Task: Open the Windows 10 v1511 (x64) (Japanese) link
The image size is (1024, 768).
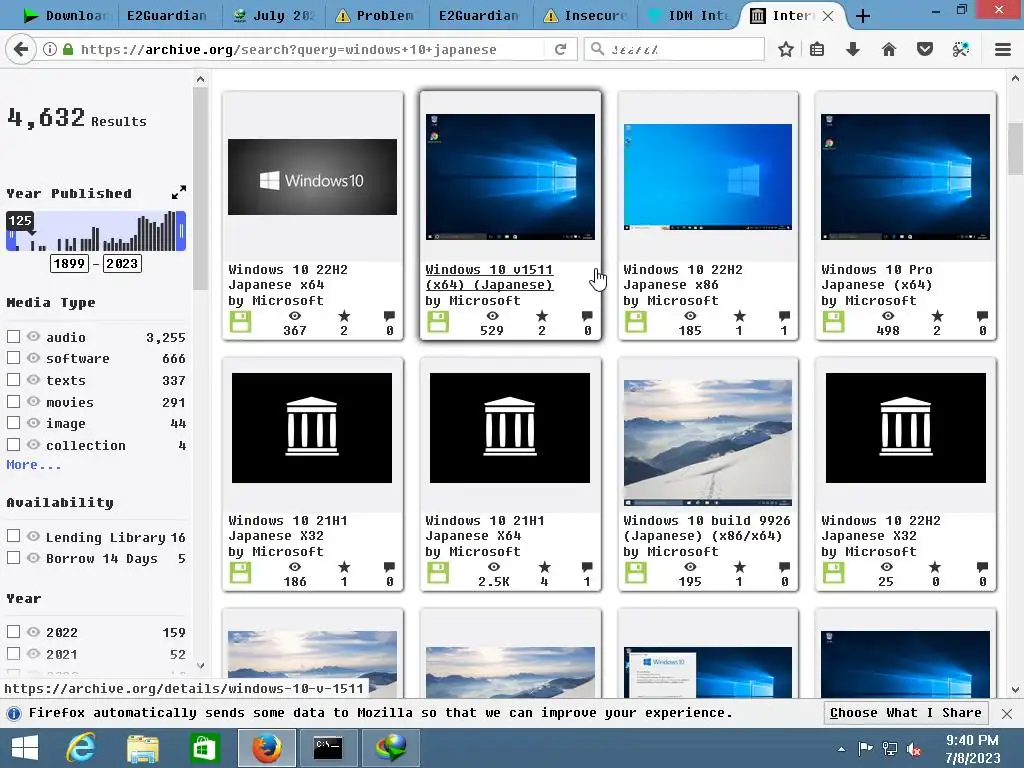Action: [x=489, y=277]
